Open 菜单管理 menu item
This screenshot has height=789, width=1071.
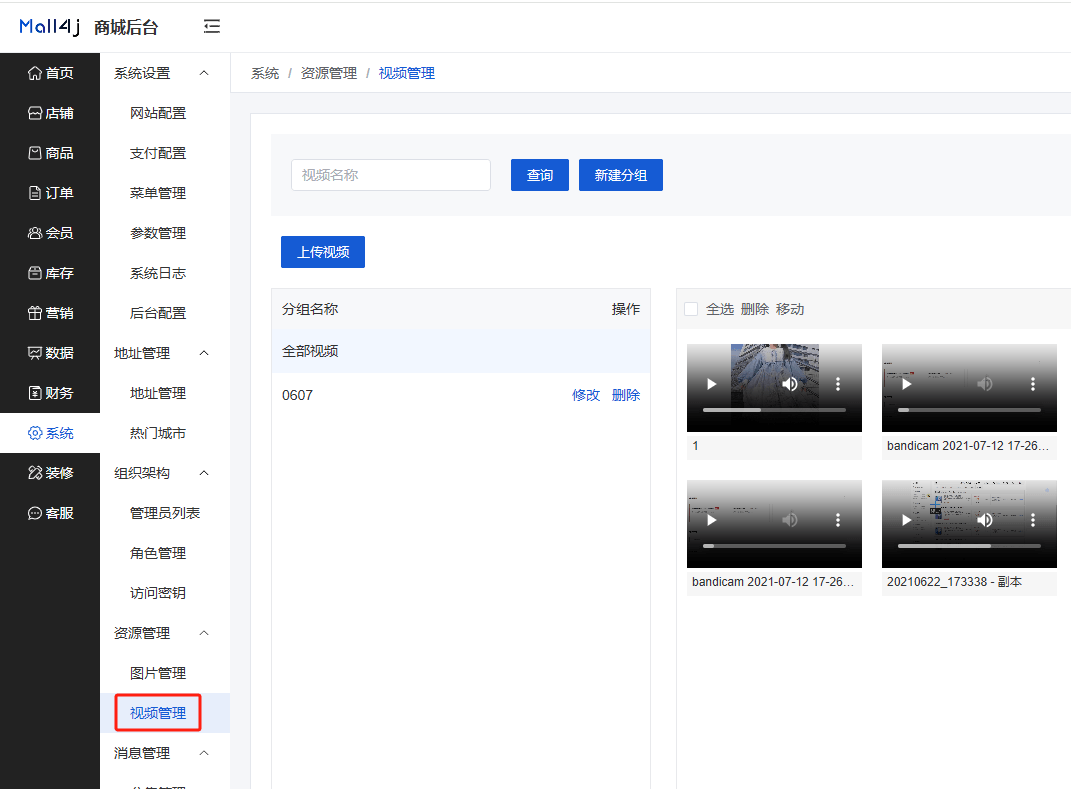click(158, 193)
